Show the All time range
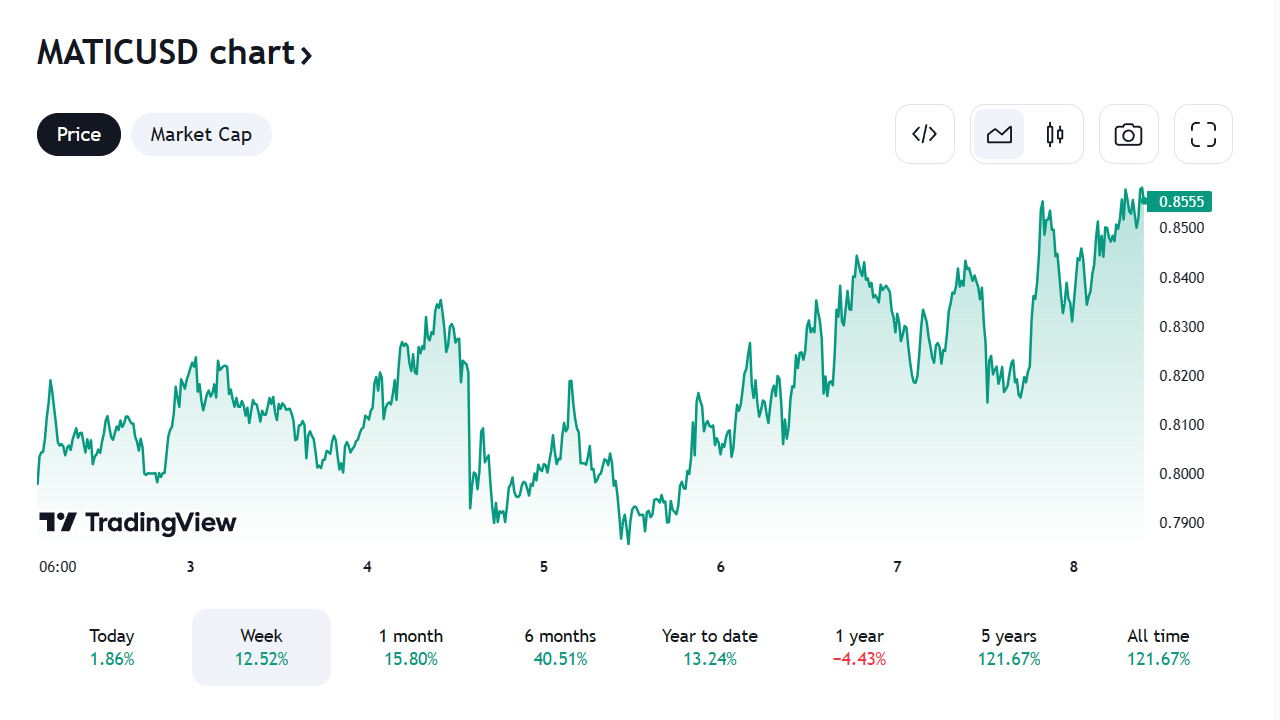This screenshot has height=720, width=1280. point(1158,647)
